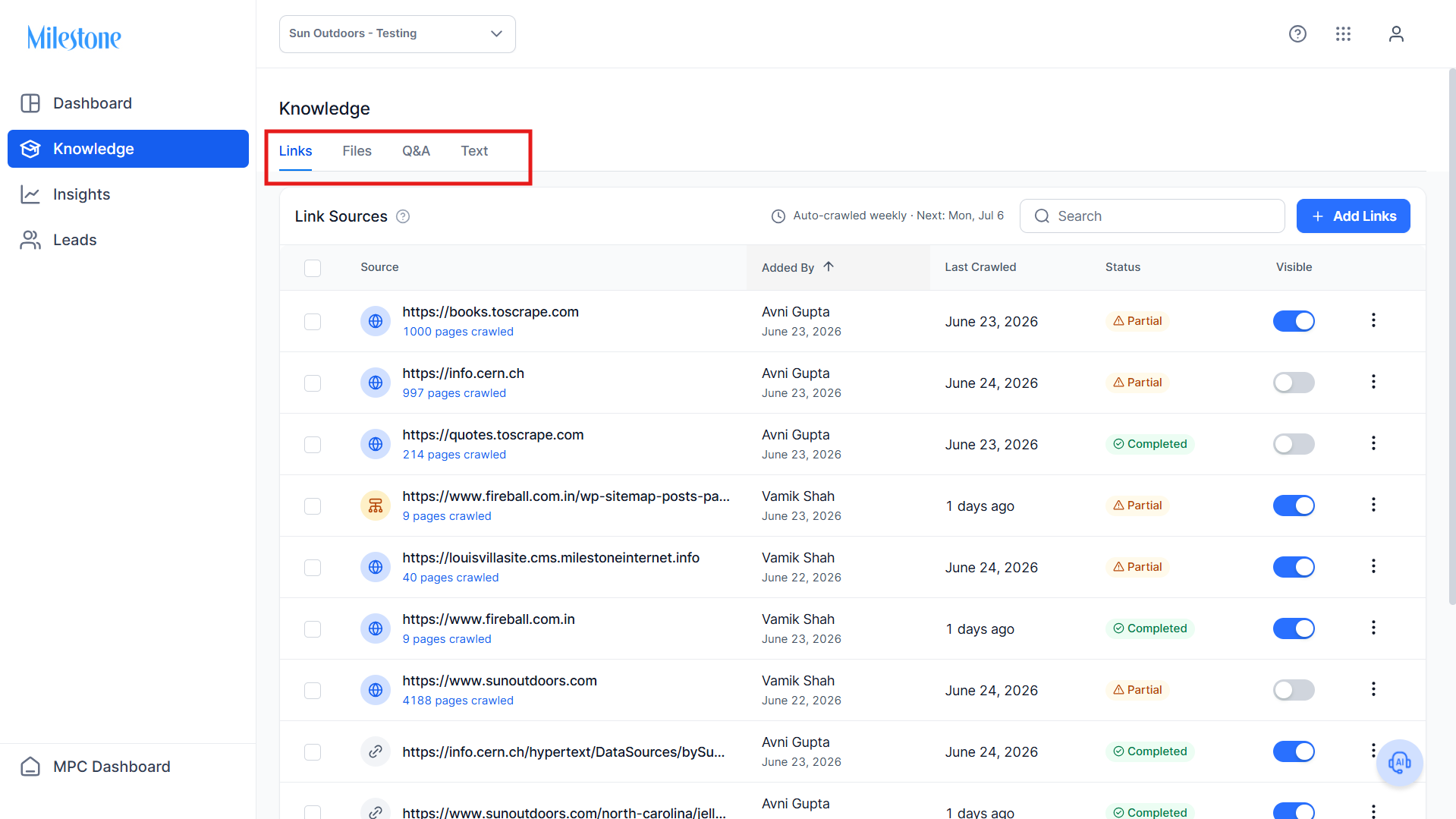Check the books.toscrape.com row checkbox
Viewport: 1456px width, 819px height.
click(x=313, y=322)
